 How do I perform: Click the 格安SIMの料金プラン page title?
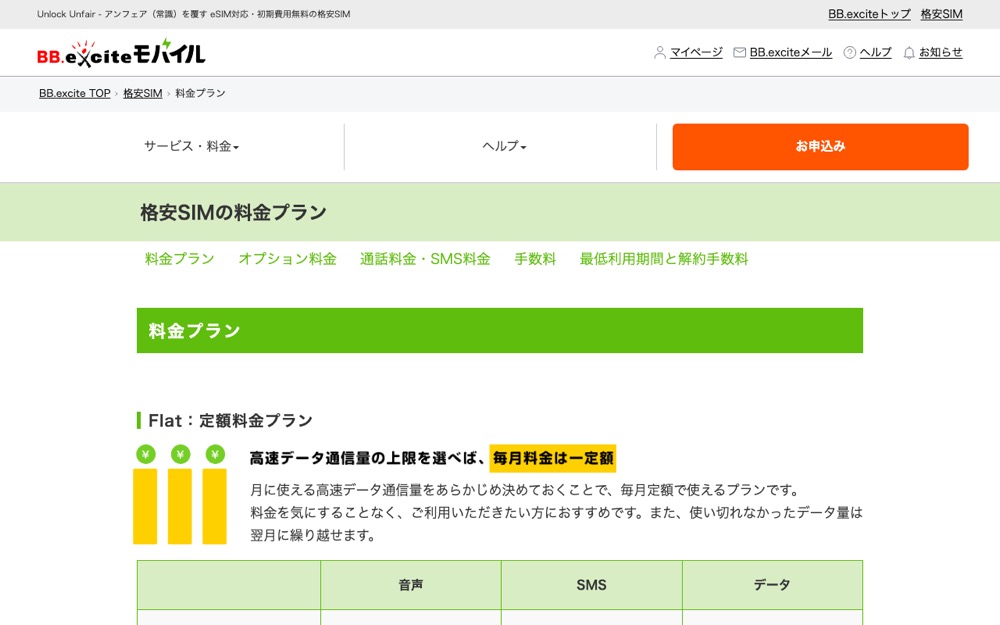233,212
